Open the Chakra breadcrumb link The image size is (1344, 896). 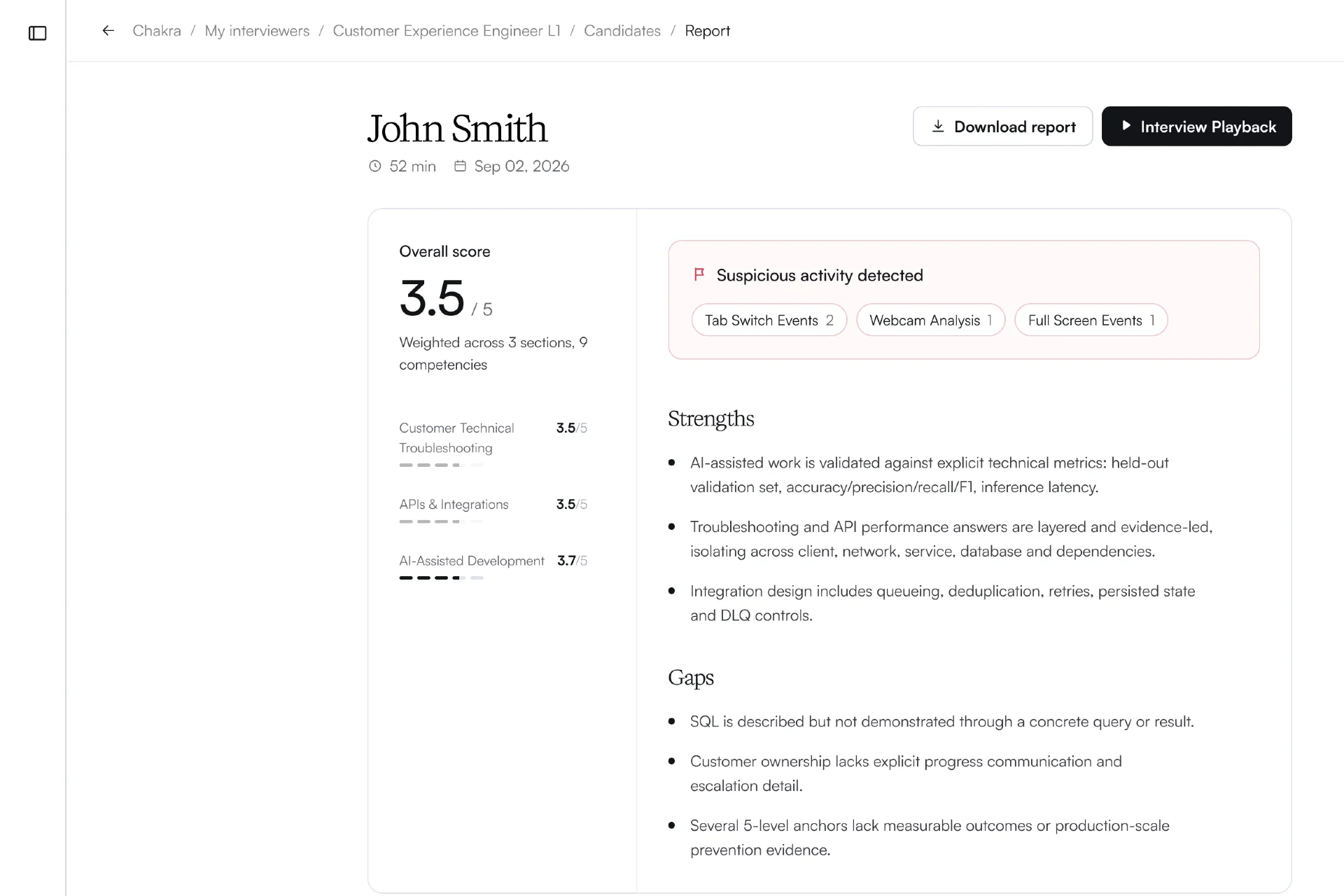[157, 31]
